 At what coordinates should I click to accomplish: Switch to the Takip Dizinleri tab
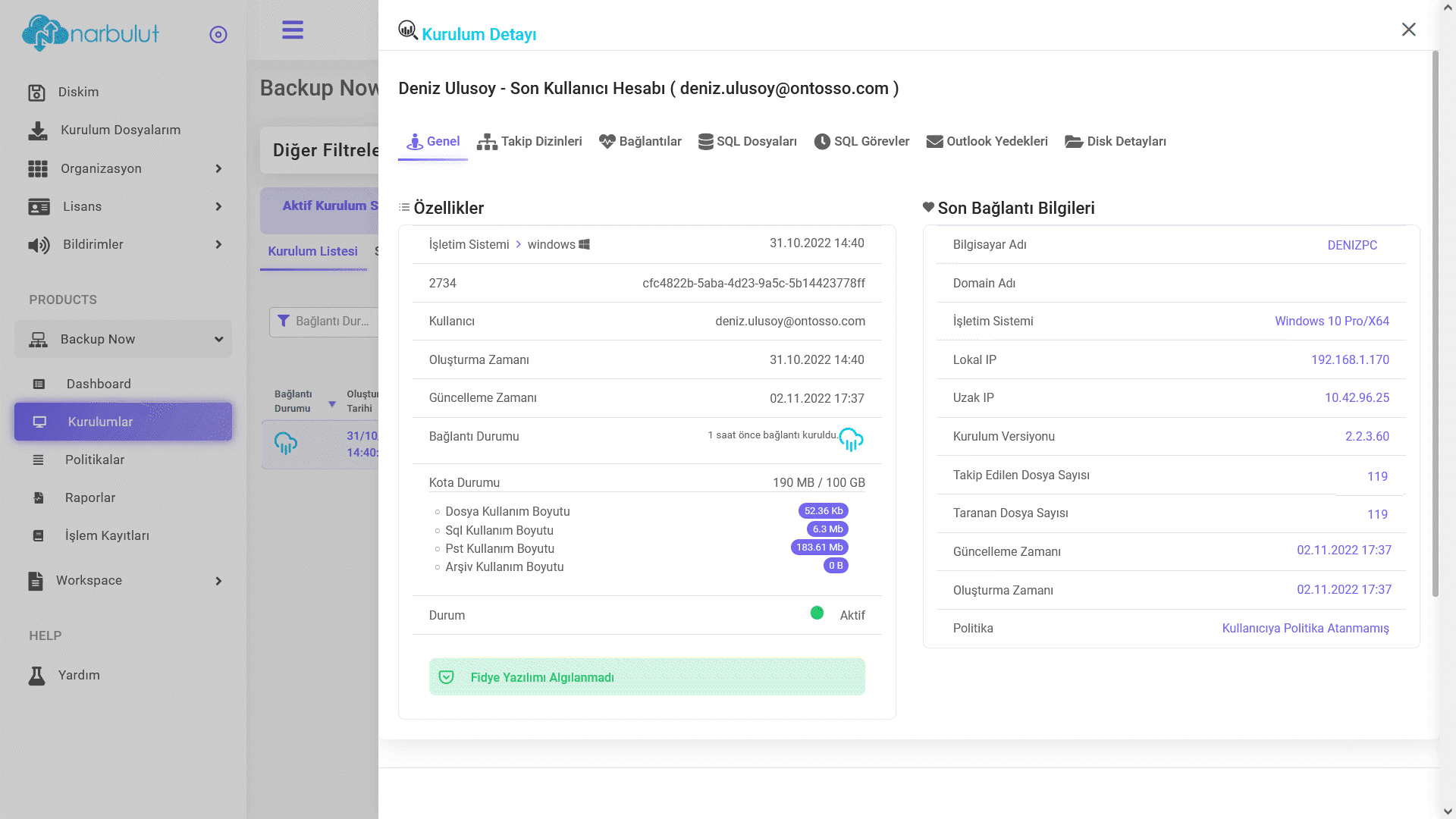pyautogui.click(x=529, y=142)
